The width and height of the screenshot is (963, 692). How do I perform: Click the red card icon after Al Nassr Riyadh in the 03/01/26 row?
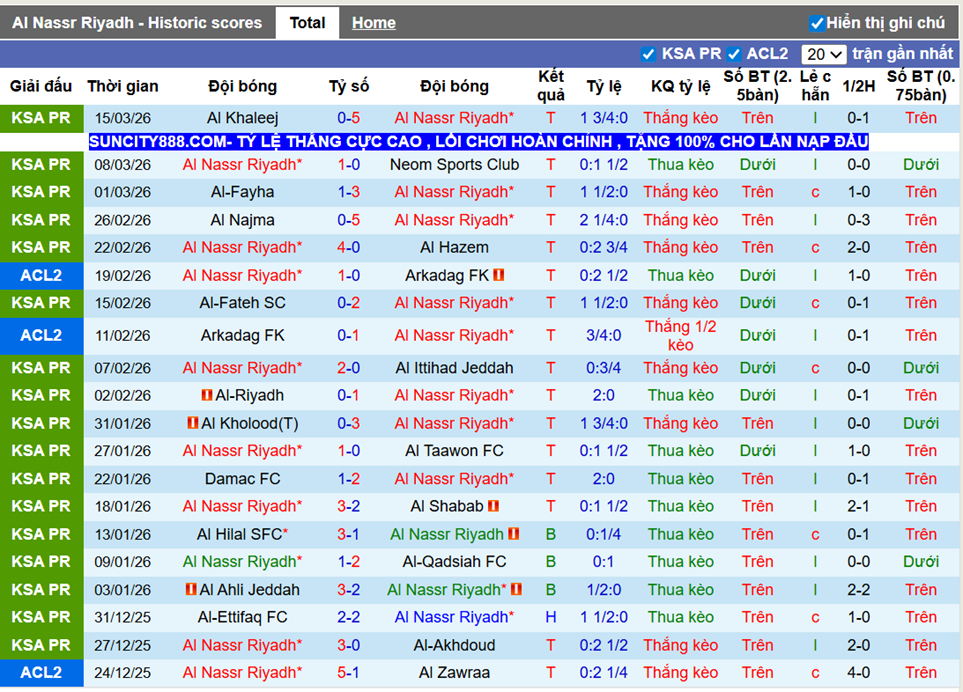(518, 589)
